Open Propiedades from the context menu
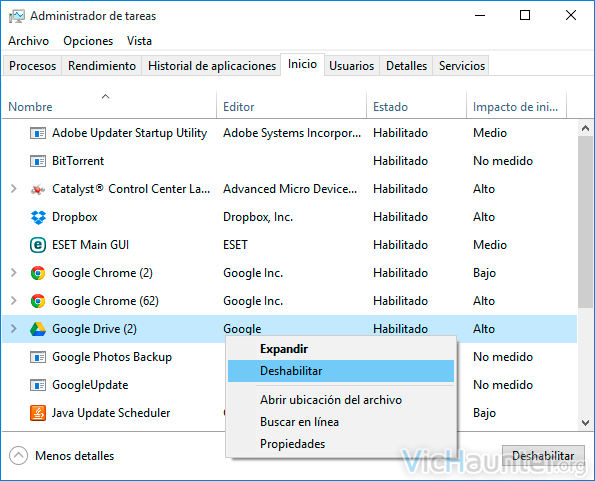The image size is (595, 481). coord(341,444)
